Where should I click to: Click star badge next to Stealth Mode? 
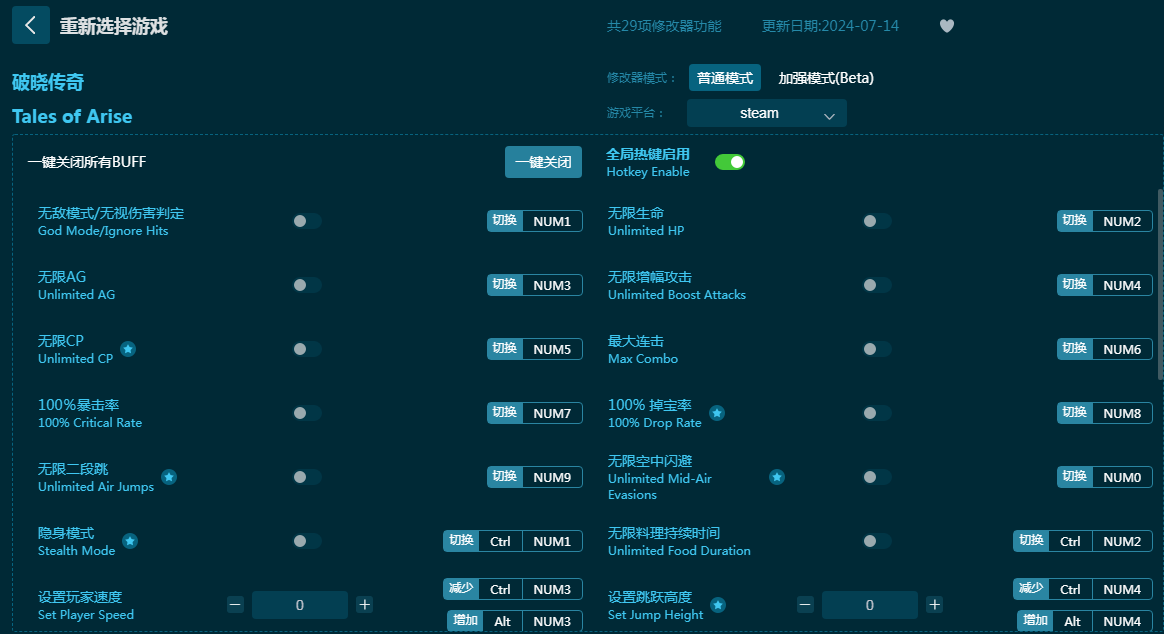(x=130, y=540)
